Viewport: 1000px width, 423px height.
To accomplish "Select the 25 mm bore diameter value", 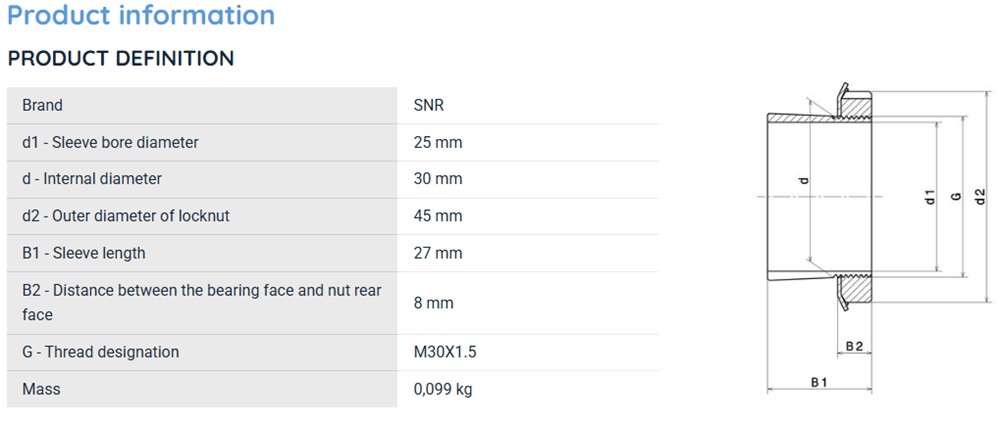I will pos(438,142).
